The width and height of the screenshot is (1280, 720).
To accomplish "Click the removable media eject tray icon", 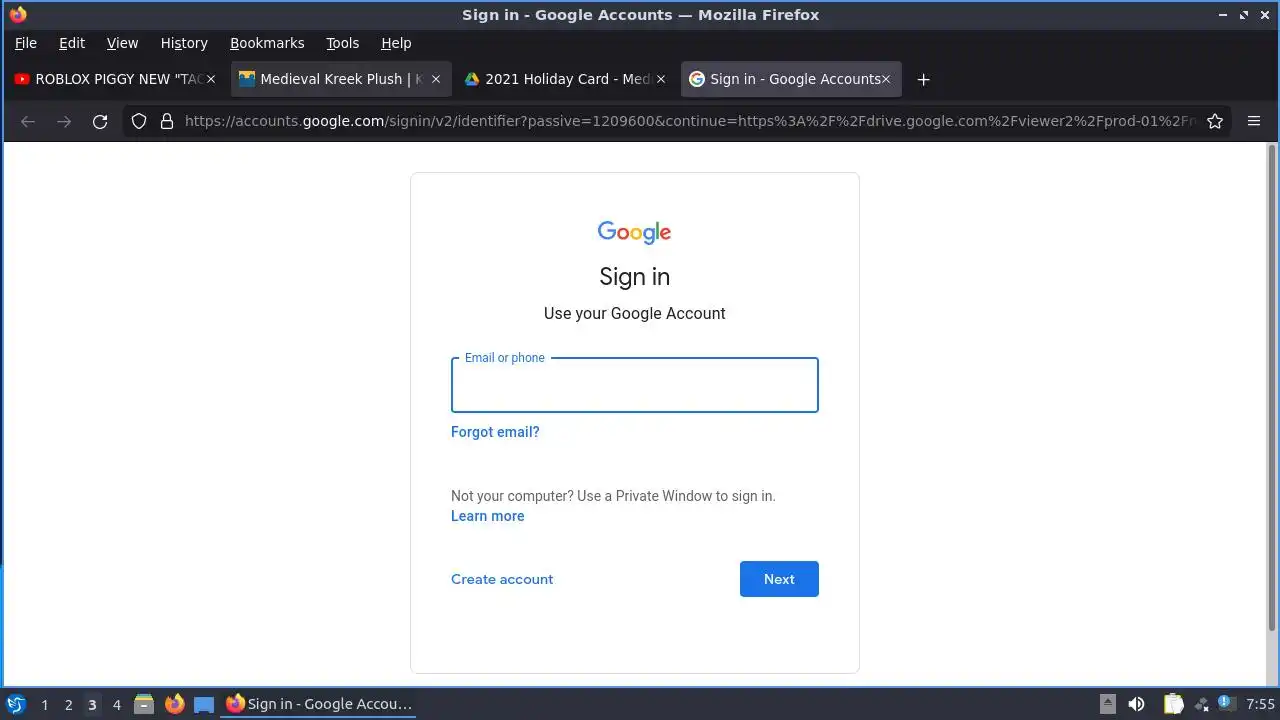I will [1107, 704].
